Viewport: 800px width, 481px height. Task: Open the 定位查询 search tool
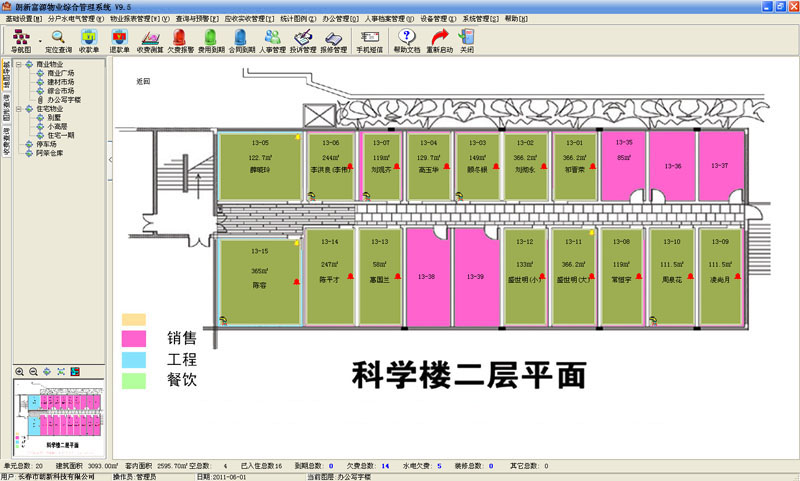(57, 39)
